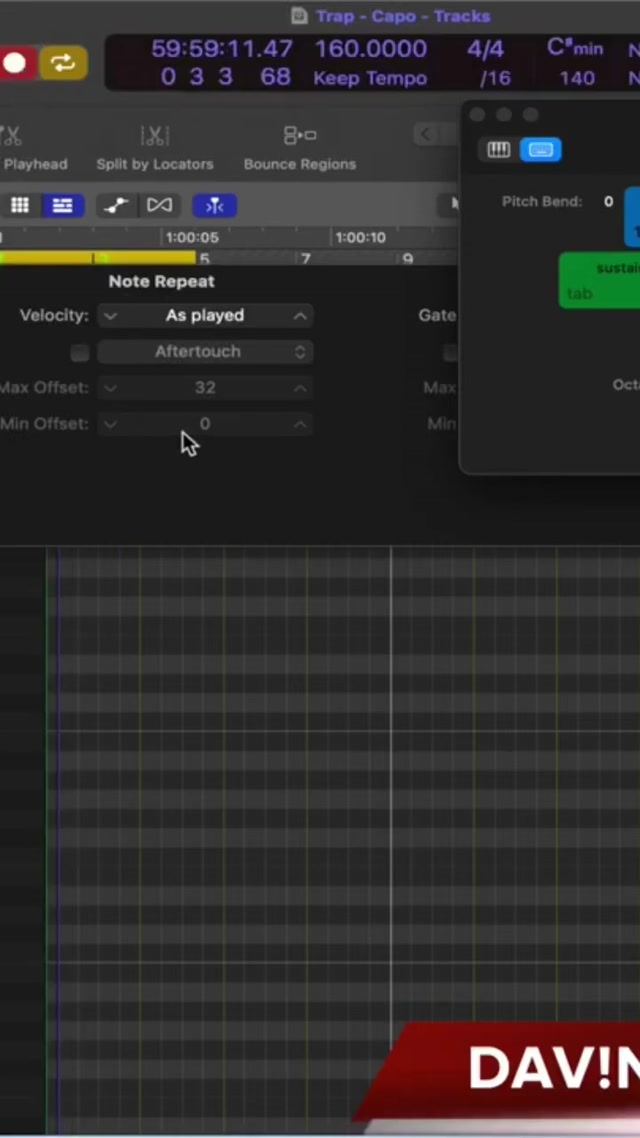Screen dimensions: 640x1138
Task: Click the Split by Locators icon
Action: coord(155,136)
